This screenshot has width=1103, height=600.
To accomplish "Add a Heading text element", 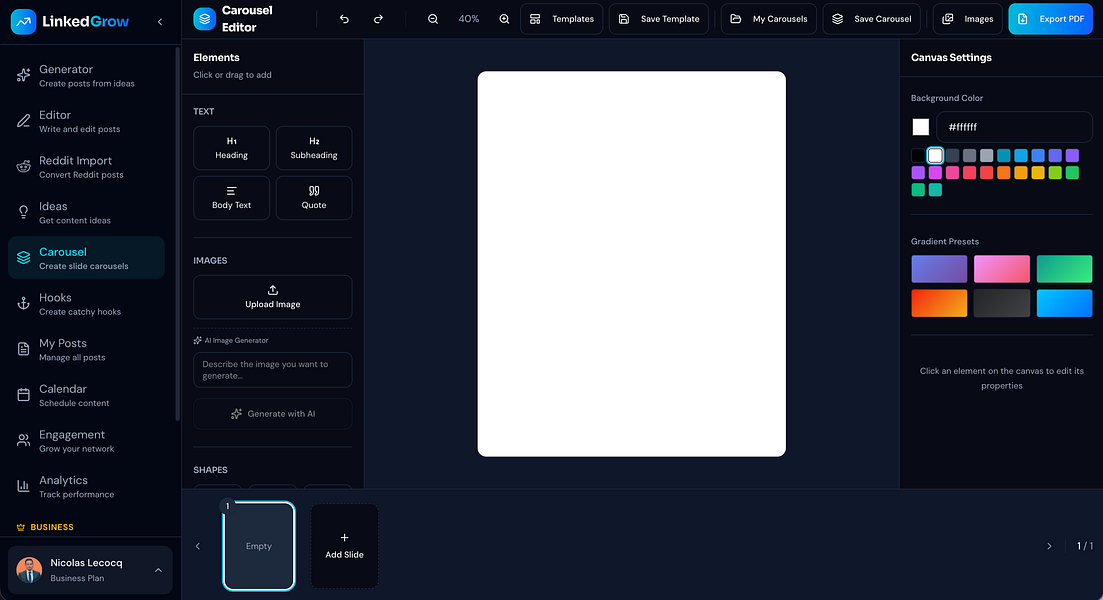I will click(231, 148).
